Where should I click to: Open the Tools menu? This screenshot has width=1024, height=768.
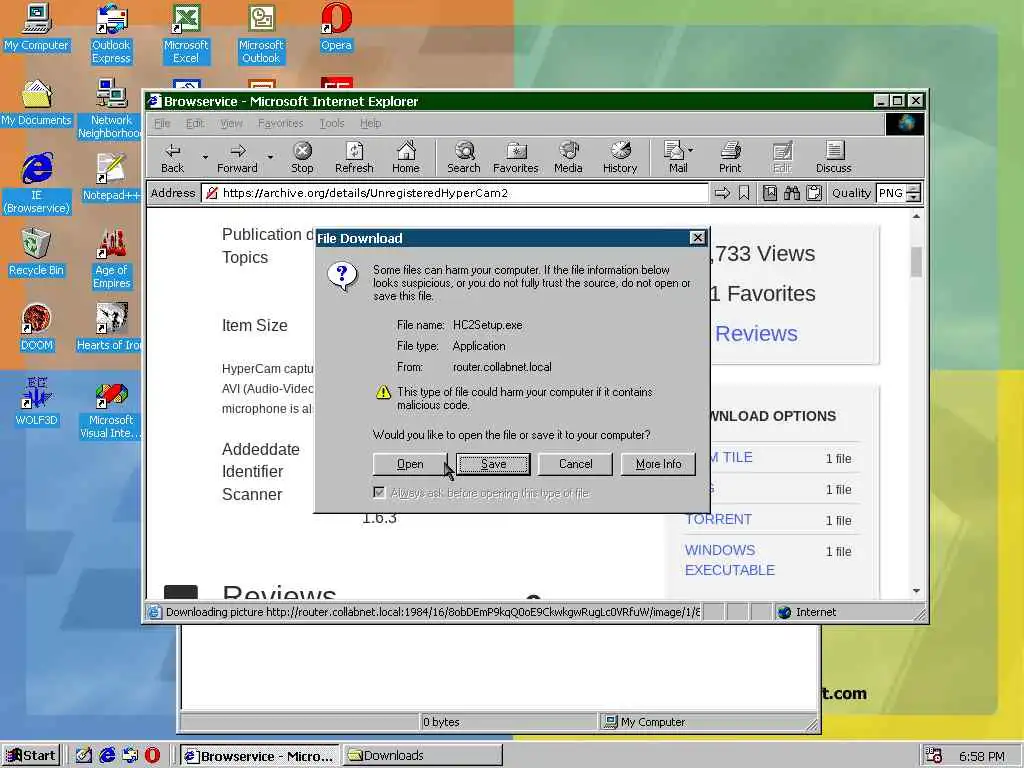coord(332,123)
